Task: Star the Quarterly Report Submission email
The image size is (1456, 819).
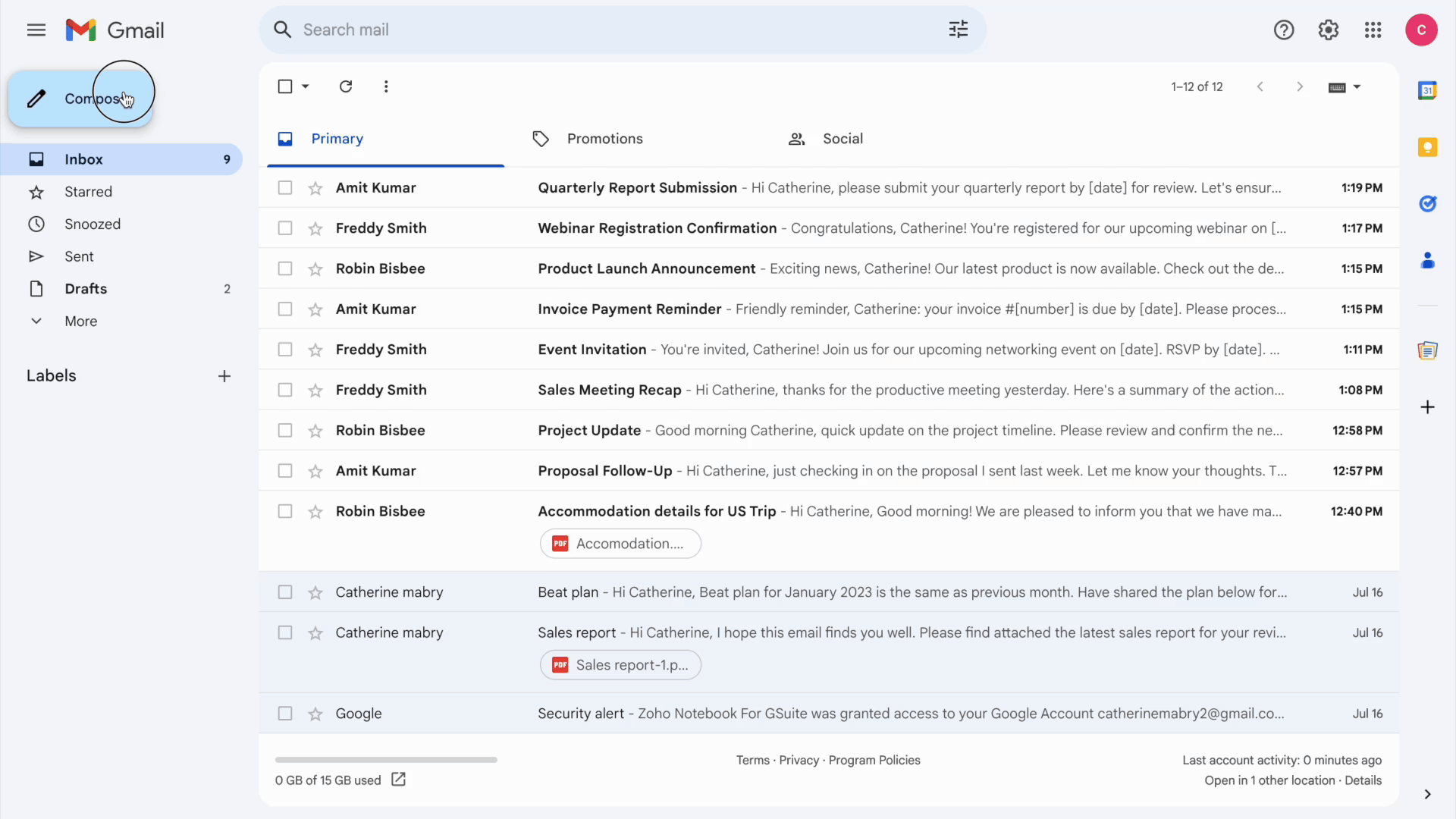Action: (315, 188)
